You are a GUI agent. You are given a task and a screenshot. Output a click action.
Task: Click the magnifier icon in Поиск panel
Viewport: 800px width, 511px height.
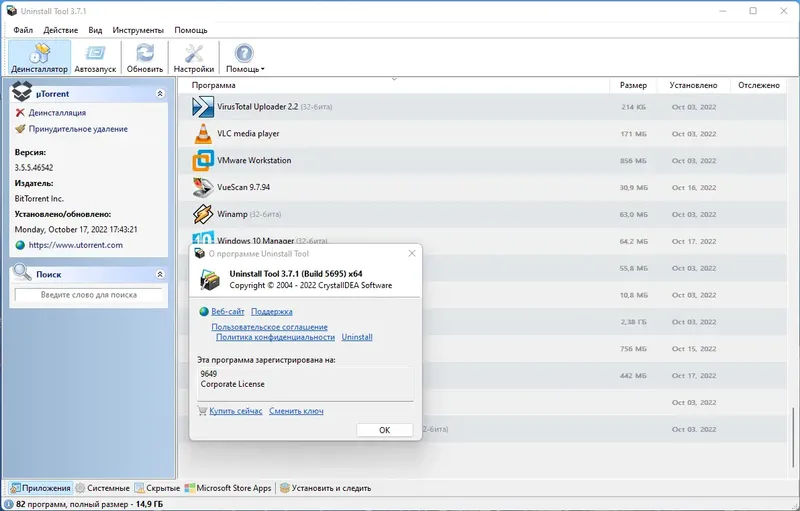pyautogui.click(x=22, y=272)
